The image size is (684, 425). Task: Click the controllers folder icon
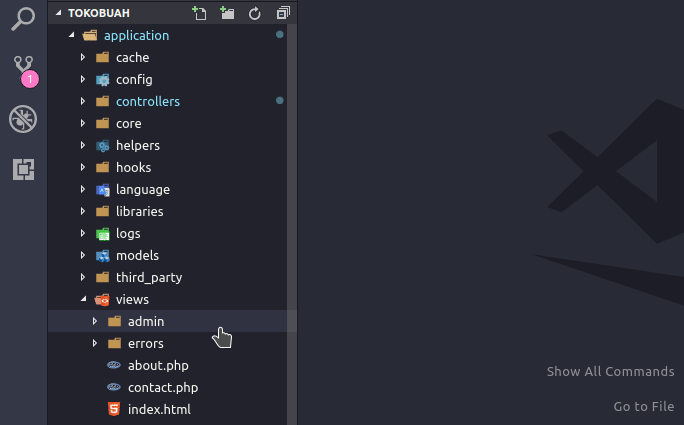103,101
